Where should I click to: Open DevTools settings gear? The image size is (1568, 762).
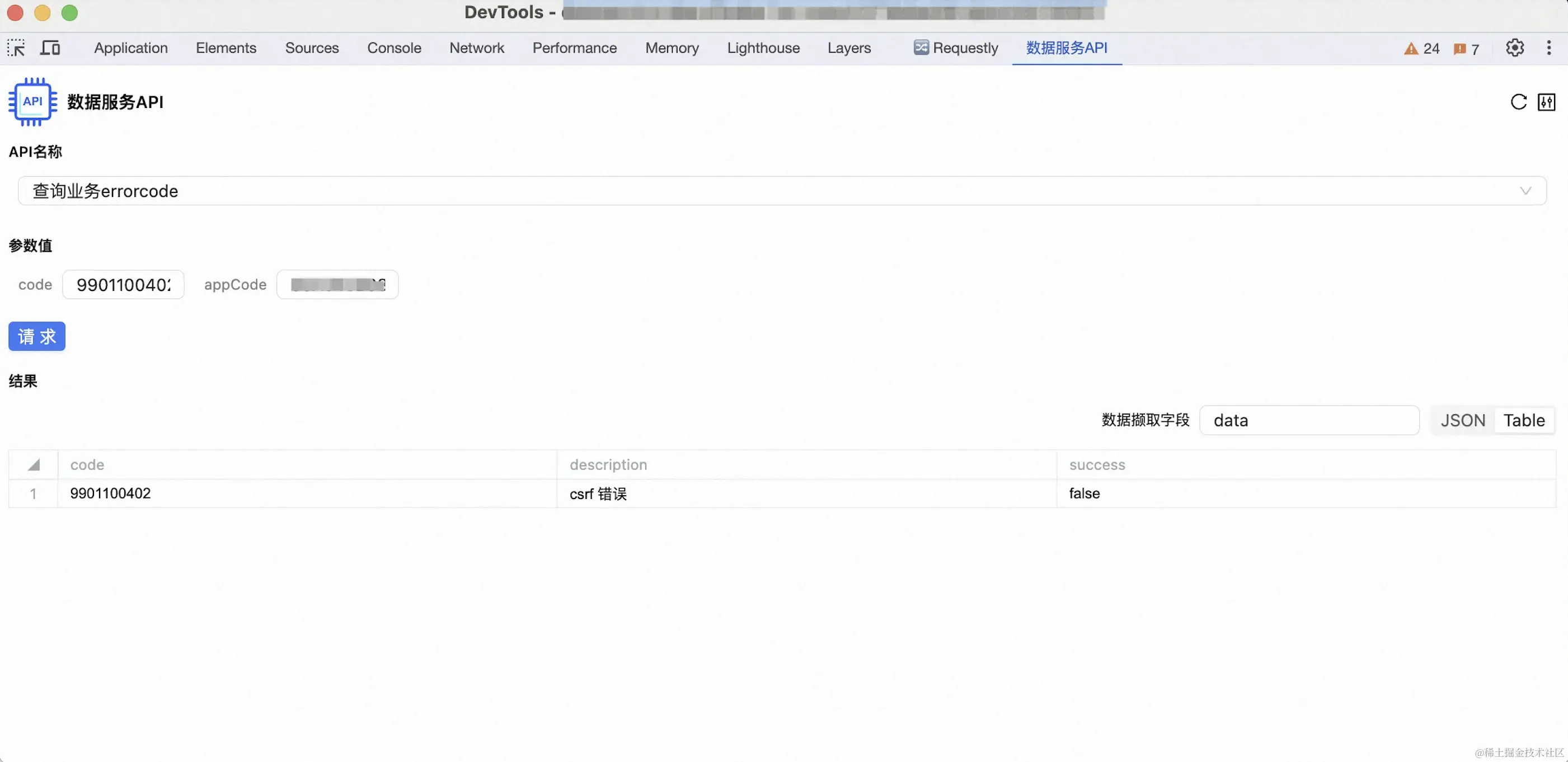(1514, 48)
